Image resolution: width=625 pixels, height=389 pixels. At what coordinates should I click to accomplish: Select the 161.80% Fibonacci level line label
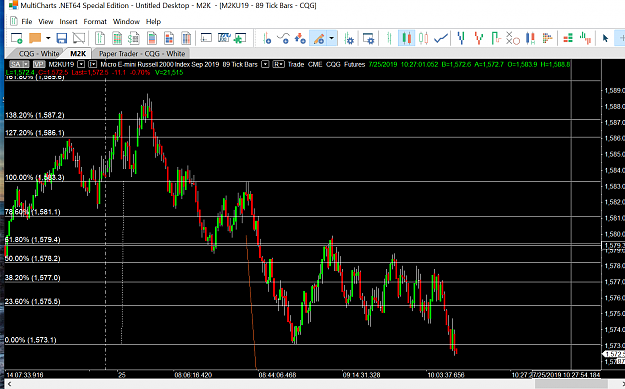click(35, 77)
